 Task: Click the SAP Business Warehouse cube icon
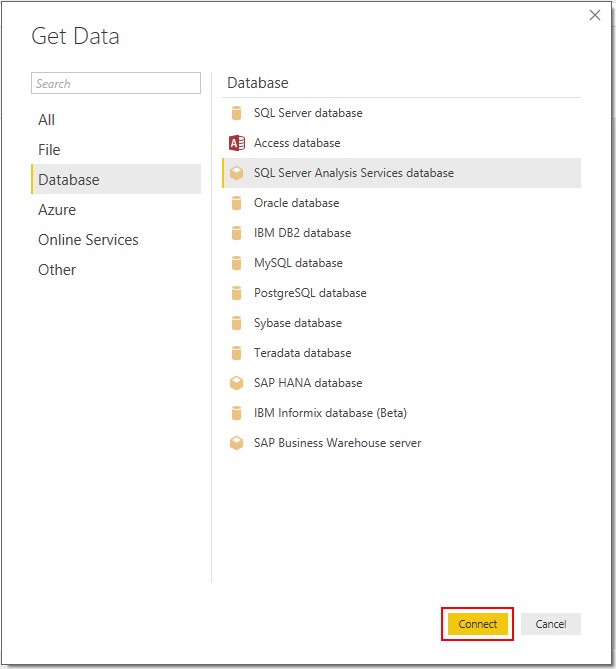pos(236,443)
